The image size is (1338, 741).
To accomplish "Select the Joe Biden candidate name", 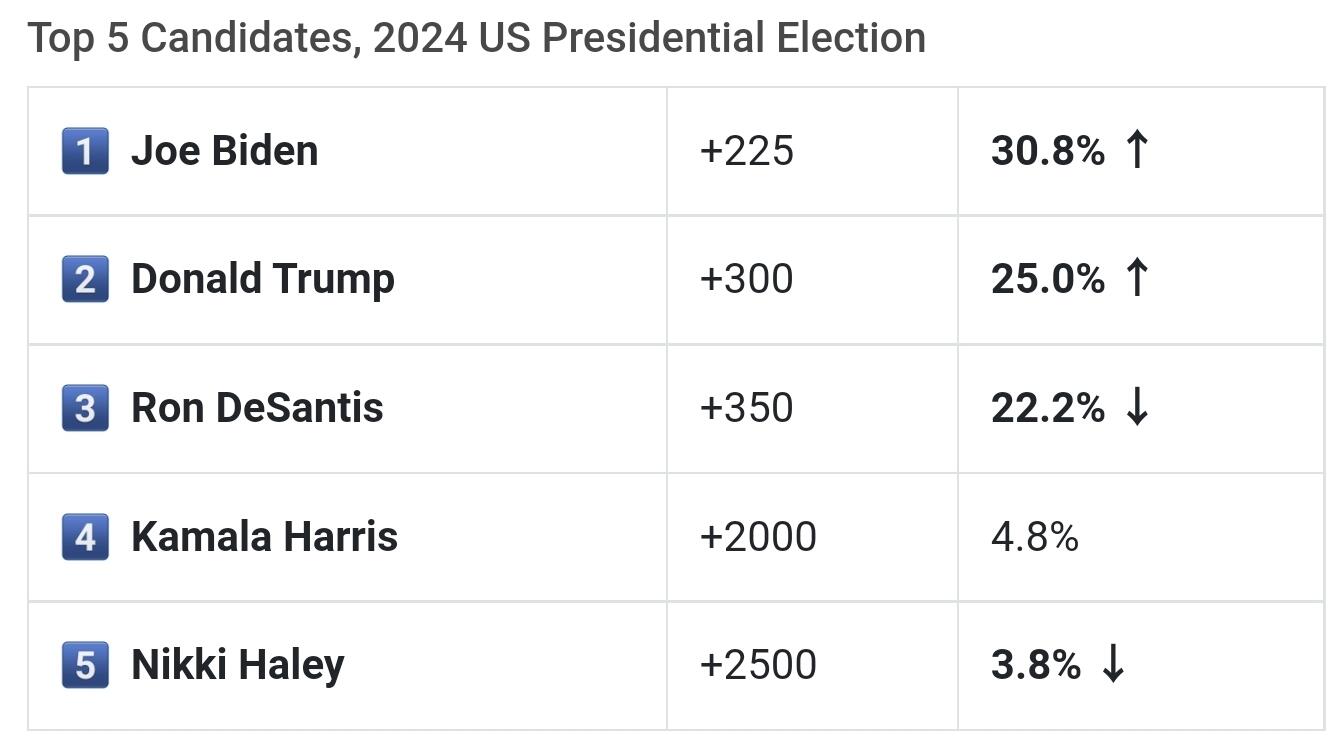I will [x=225, y=151].
